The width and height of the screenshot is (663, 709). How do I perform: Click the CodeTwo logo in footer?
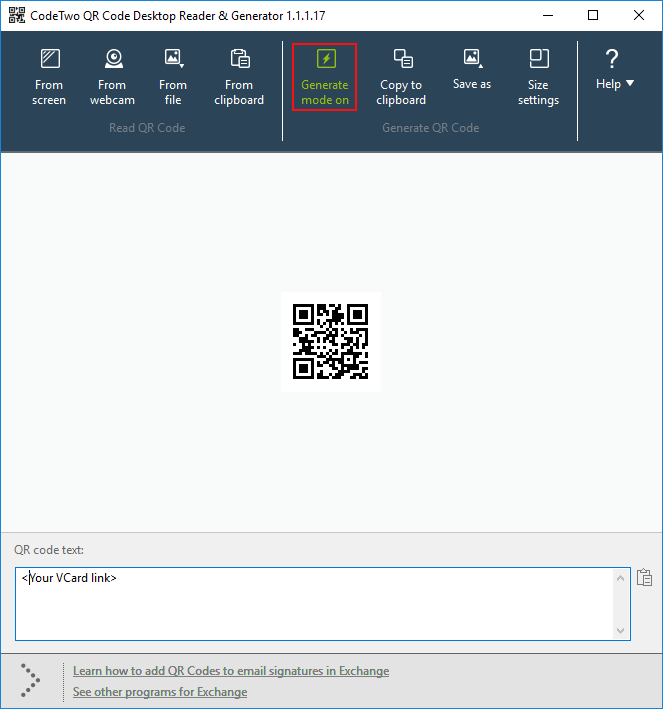[30, 681]
